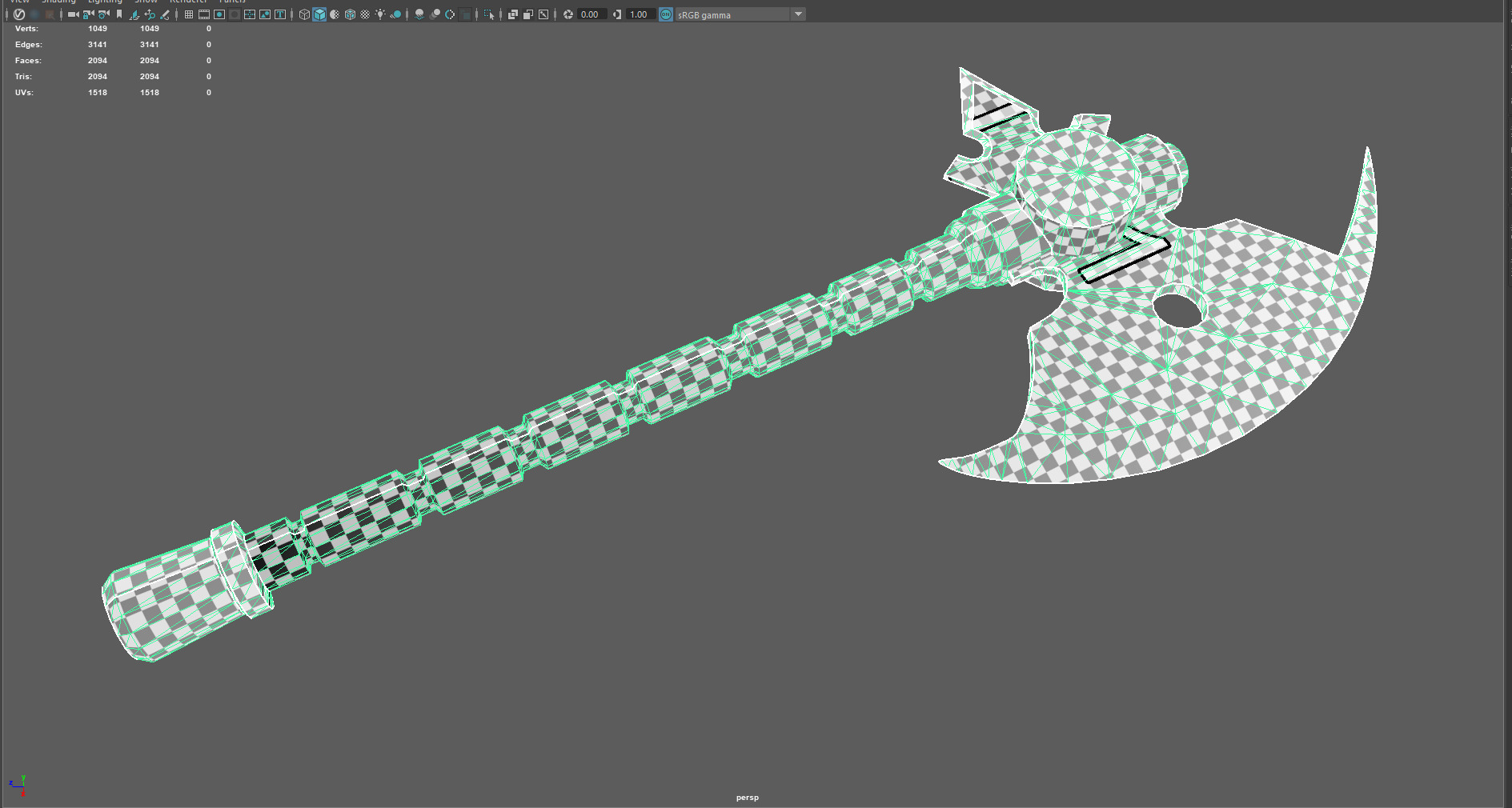Click the first 1518 value in UVs row
This screenshot has width=1512, height=808.
98,92
